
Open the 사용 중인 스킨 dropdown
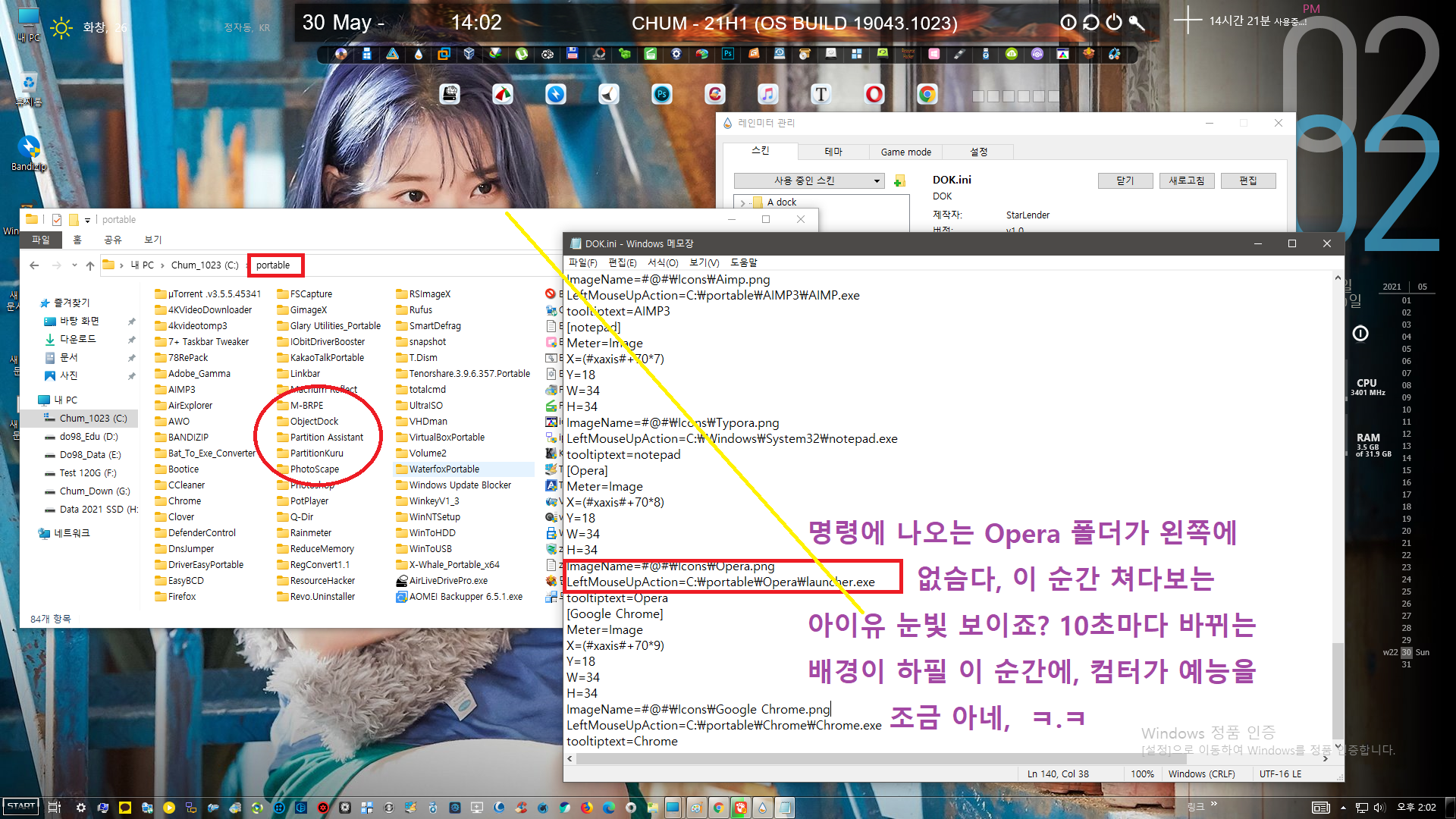tap(809, 180)
